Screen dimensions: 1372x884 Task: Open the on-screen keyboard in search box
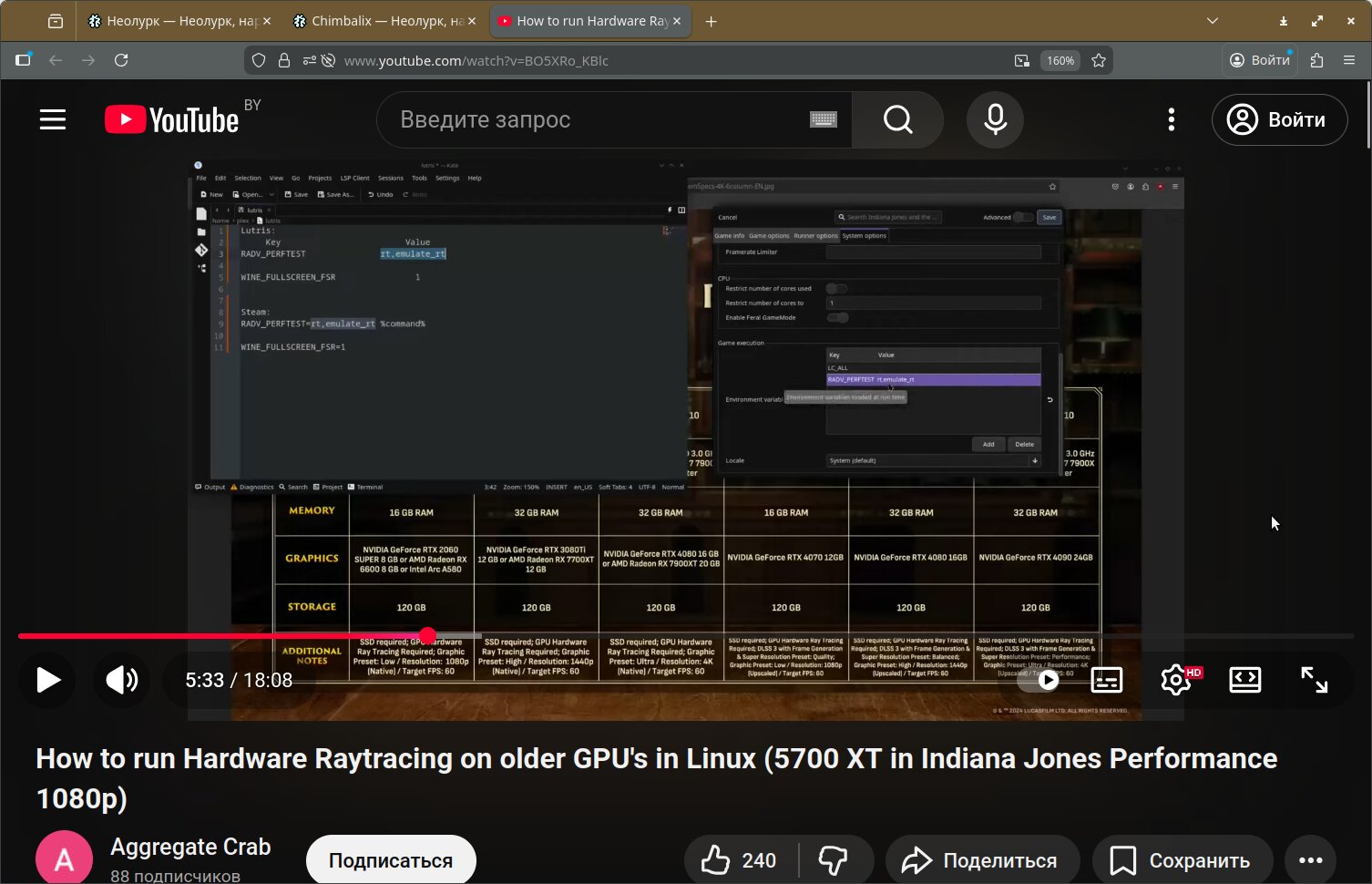(824, 119)
